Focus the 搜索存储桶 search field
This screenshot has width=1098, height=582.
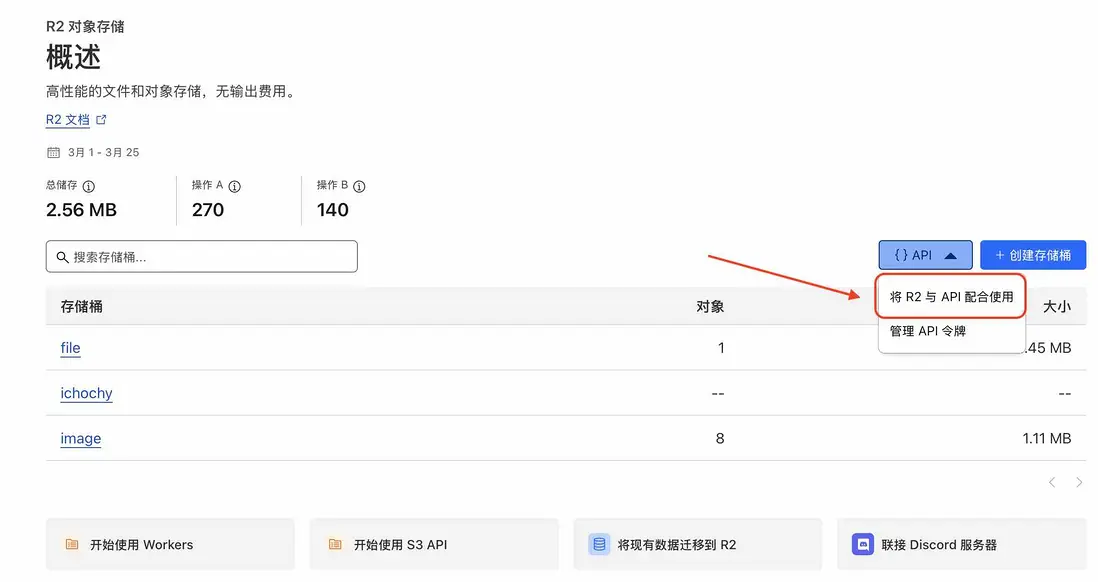tap(210, 257)
